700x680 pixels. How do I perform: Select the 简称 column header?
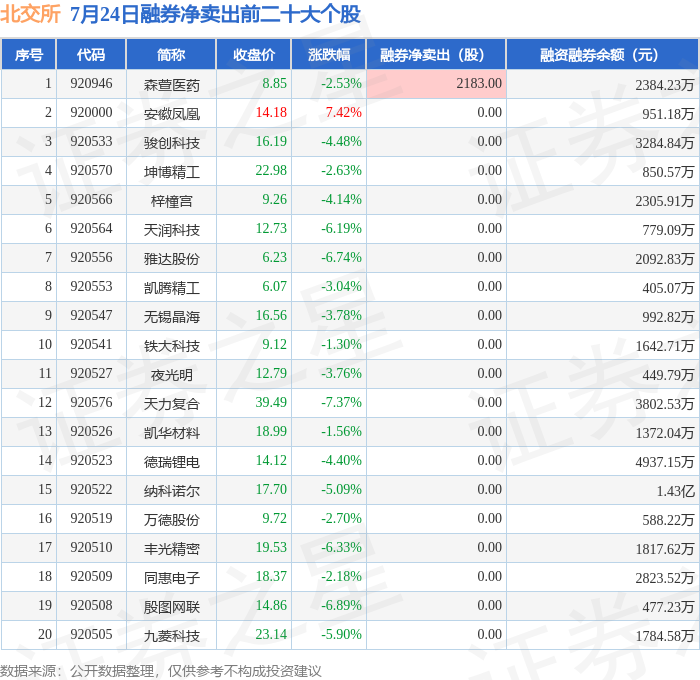click(171, 54)
